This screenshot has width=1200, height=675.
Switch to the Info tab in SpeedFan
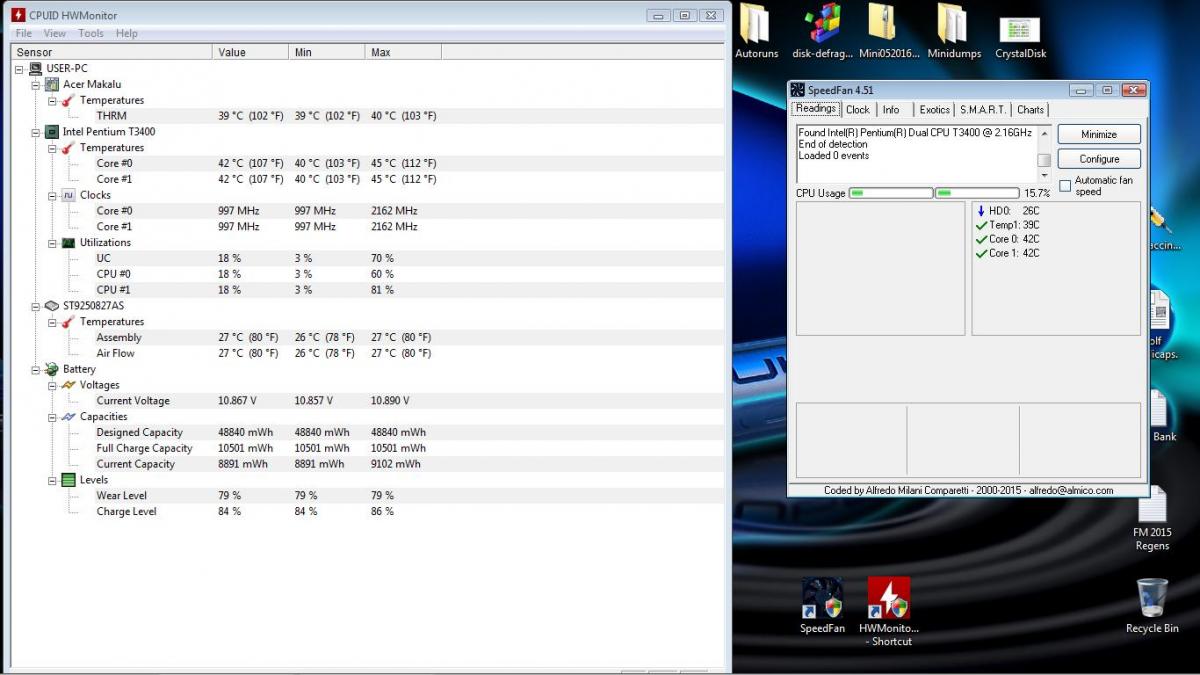click(891, 110)
